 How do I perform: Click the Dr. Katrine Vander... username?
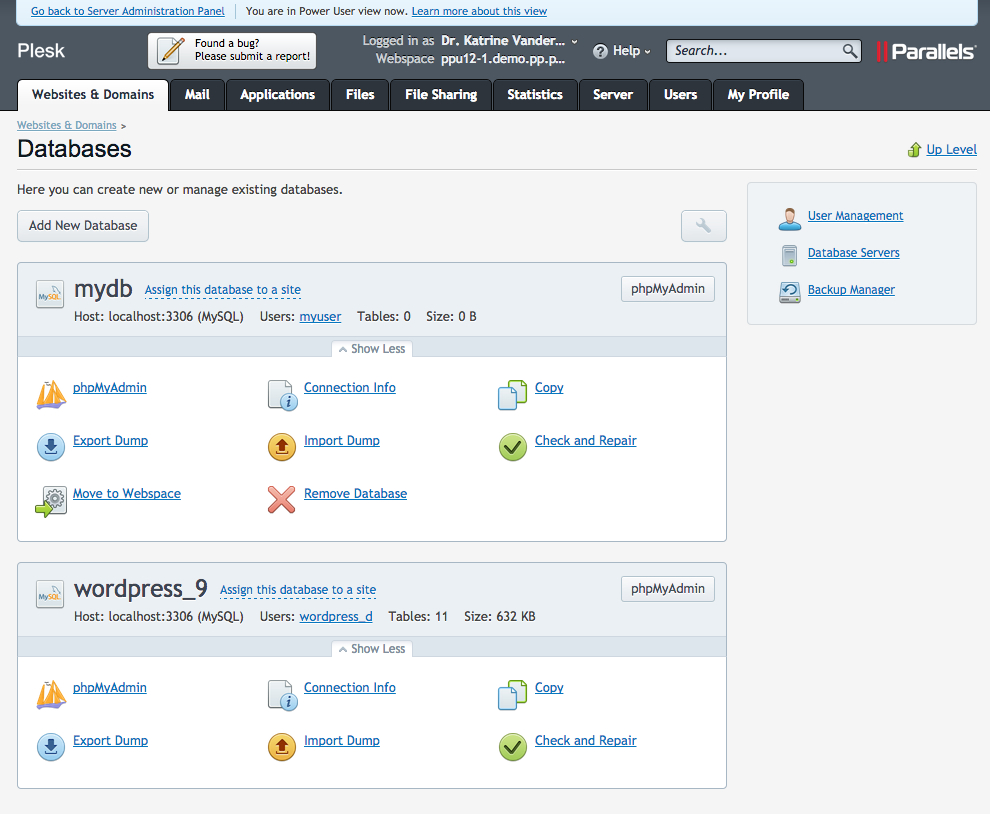(503, 40)
